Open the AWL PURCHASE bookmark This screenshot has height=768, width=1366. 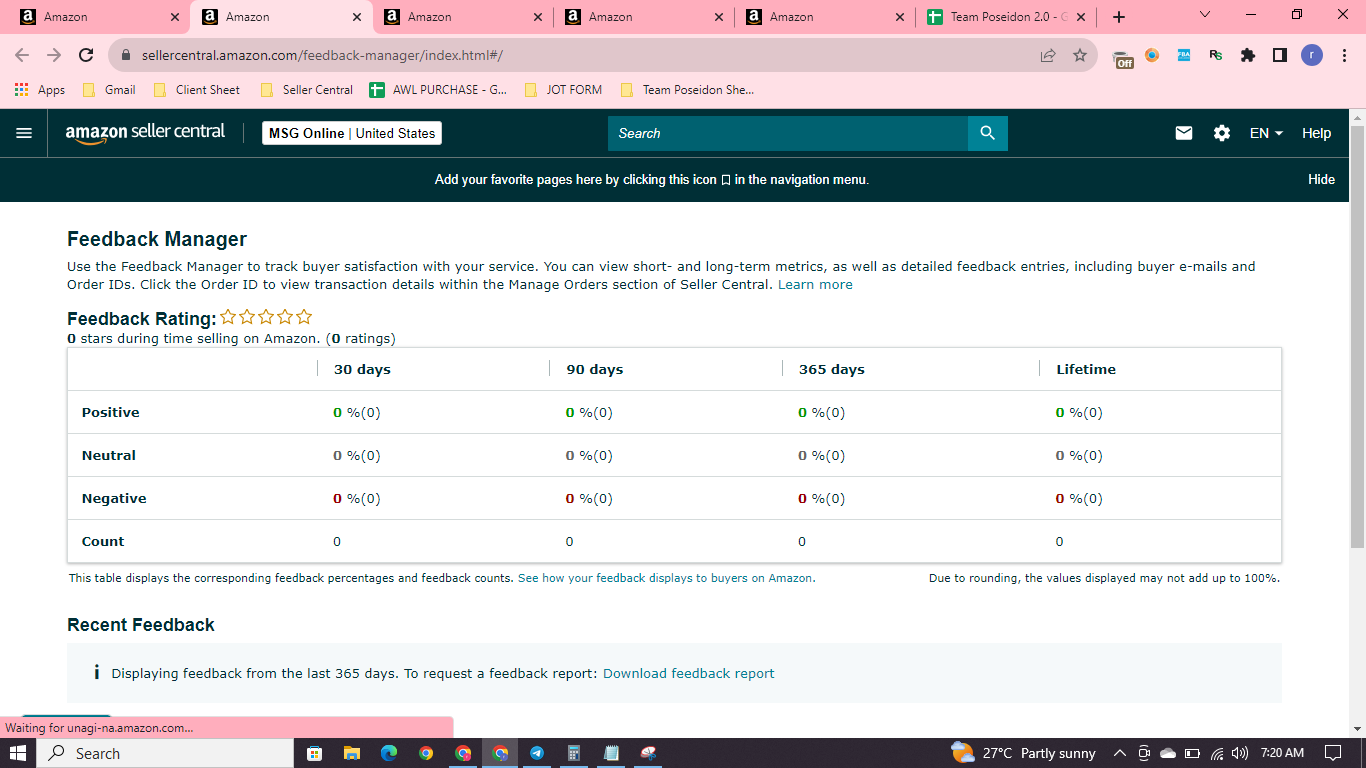pyautogui.click(x=438, y=90)
